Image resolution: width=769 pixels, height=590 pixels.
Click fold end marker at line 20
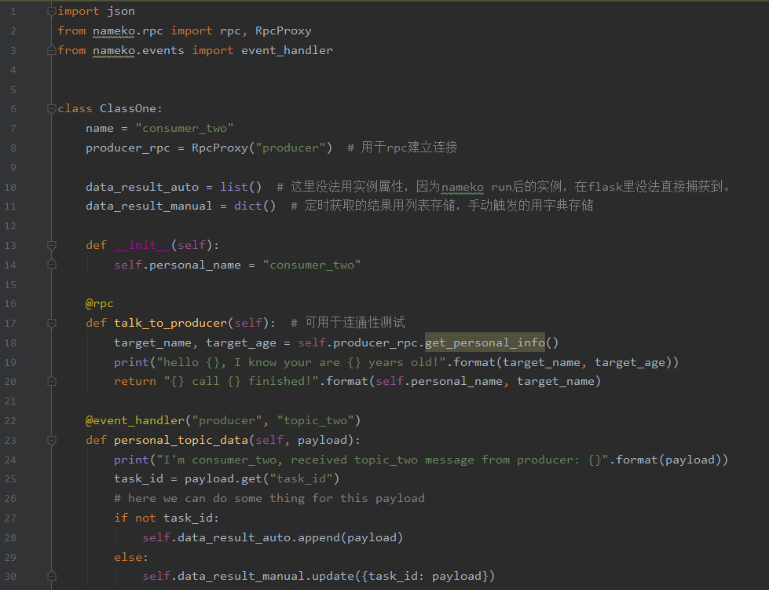[51, 381]
